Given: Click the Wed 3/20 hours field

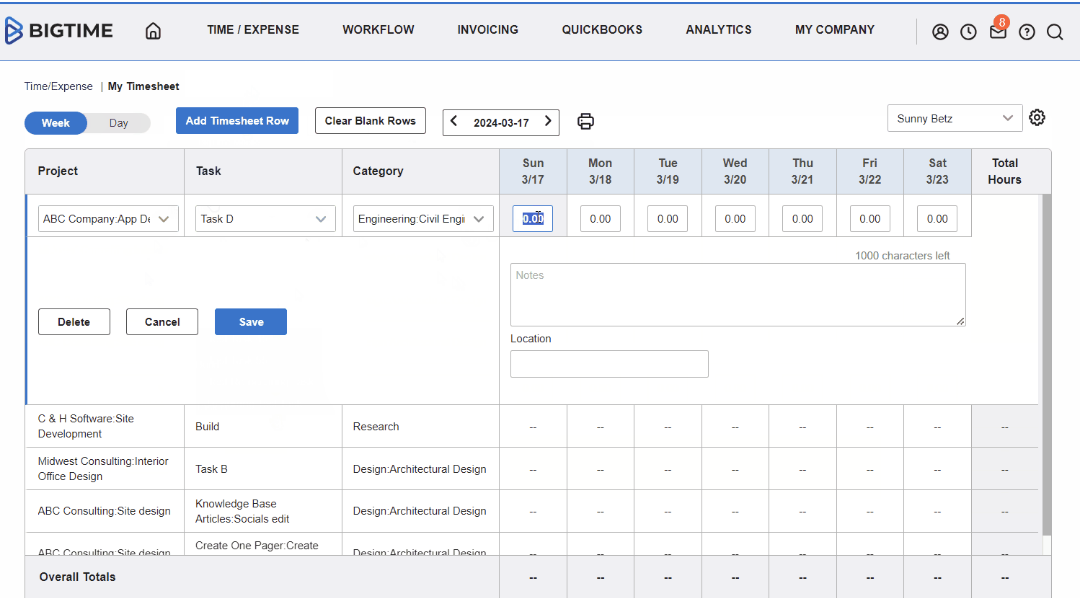Looking at the screenshot, I should coord(735,218).
